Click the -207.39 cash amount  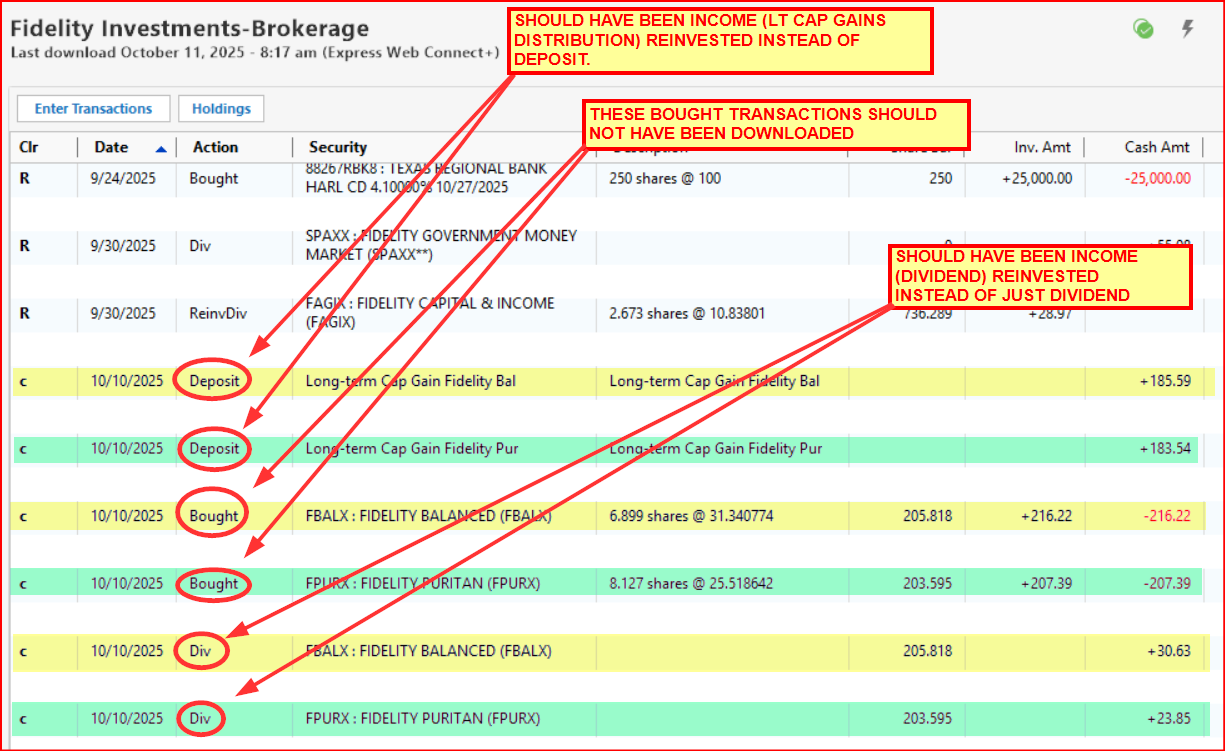point(1166,583)
